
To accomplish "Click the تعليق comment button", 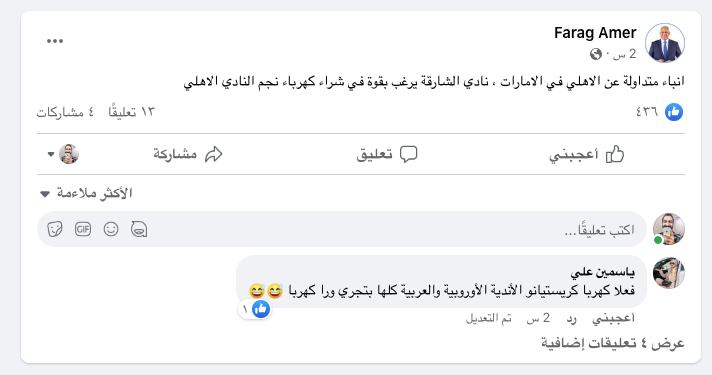I will point(387,154).
